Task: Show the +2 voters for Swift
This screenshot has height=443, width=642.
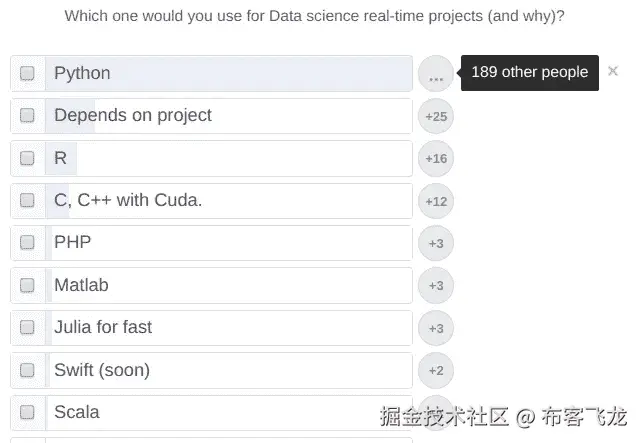Action: pos(436,370)
